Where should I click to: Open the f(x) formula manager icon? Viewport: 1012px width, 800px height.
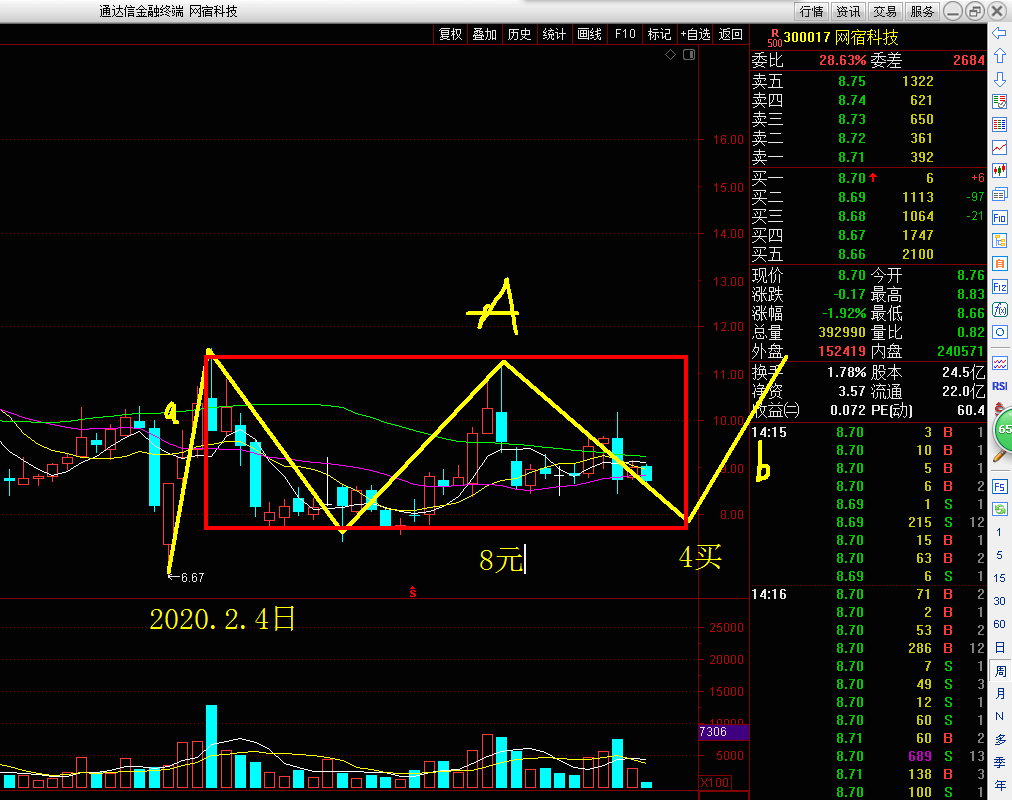pyautogui.click(x=999, y=309)
